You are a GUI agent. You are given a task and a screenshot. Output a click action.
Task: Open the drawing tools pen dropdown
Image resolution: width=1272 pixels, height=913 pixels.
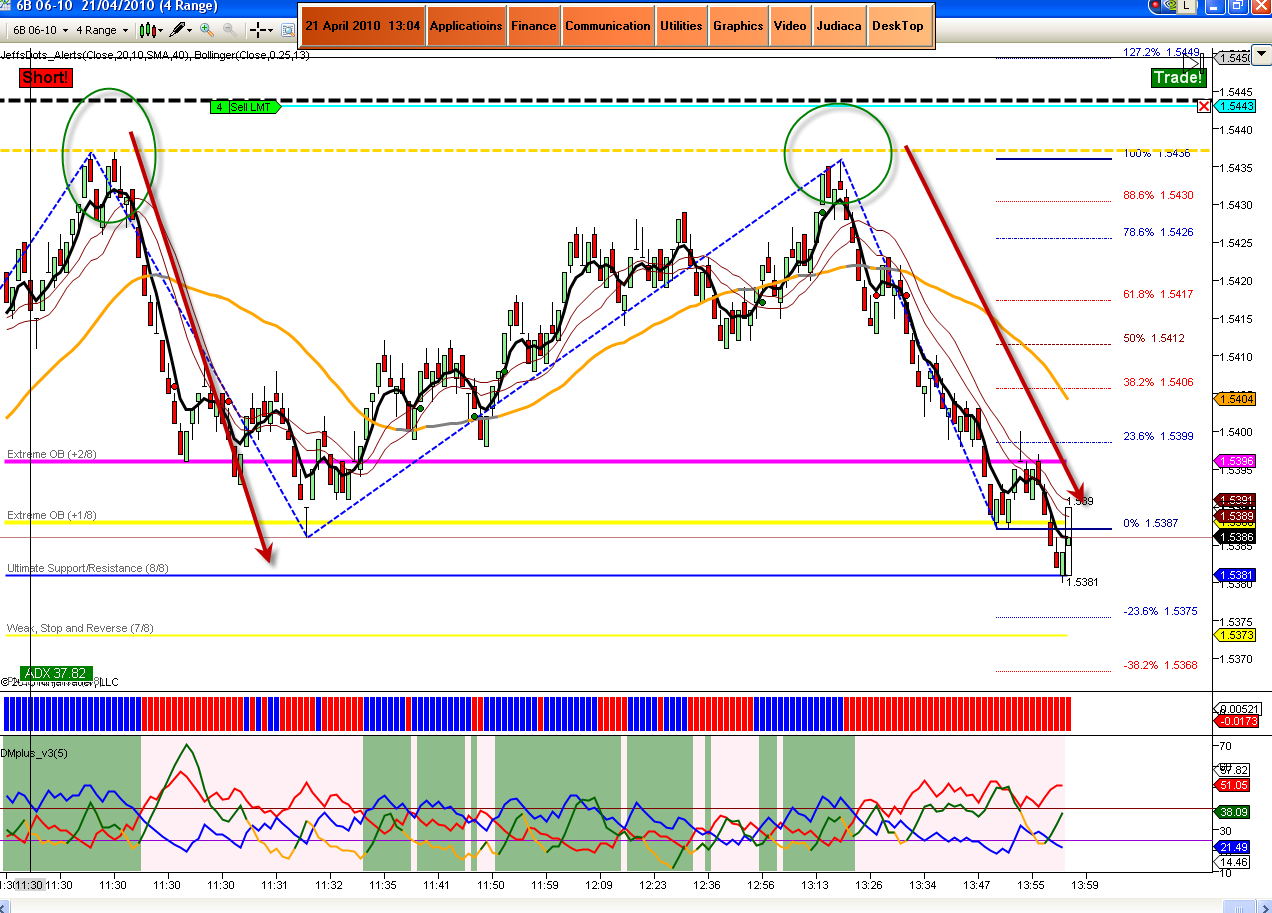(181, 30)
